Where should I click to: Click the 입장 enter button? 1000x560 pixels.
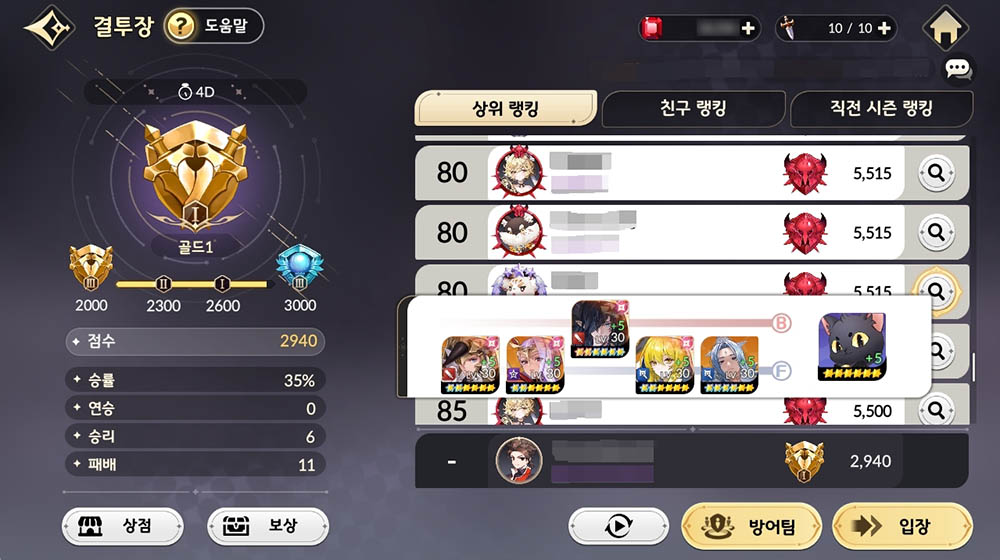902,527
